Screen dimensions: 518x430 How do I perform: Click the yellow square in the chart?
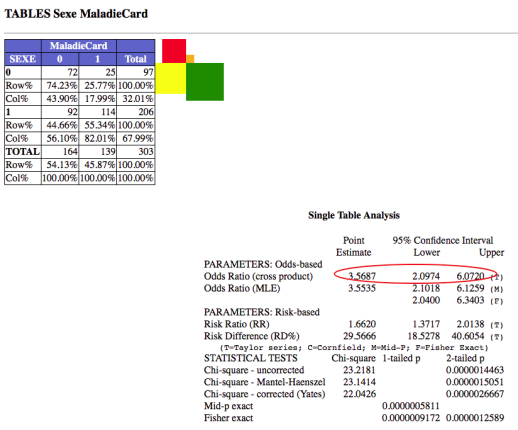[x=171, y=78]
